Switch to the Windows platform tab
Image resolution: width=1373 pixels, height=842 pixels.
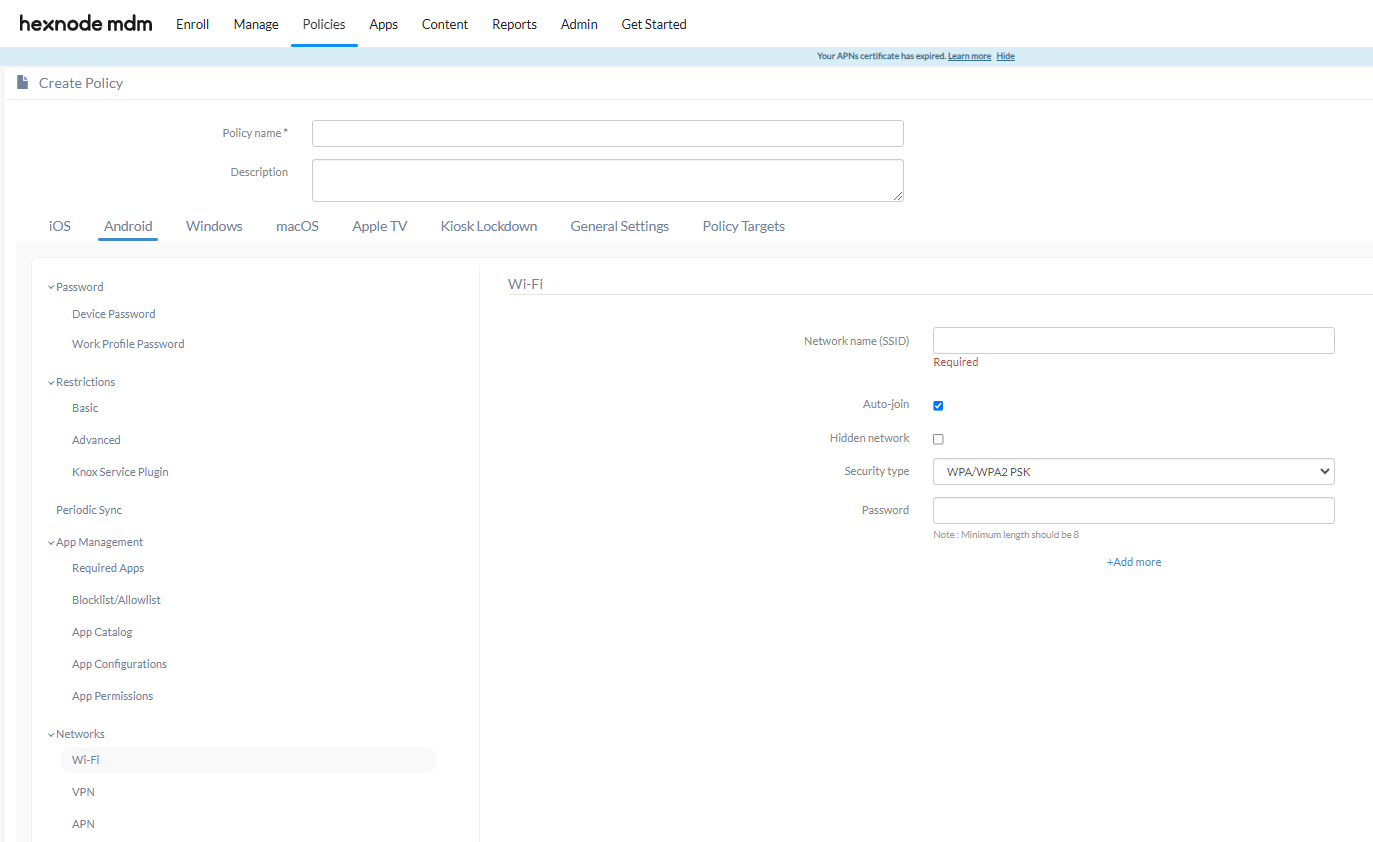click(214, 226)
